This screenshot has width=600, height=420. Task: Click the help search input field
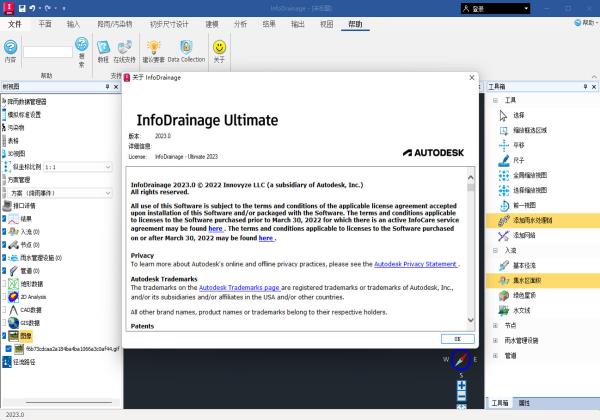pos(48,52)
